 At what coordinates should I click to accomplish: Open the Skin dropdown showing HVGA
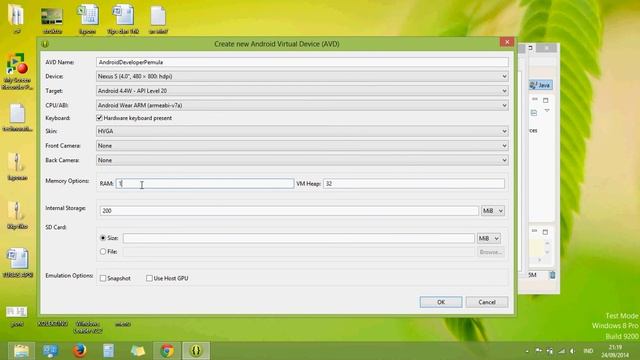click(x=302, y=131)
